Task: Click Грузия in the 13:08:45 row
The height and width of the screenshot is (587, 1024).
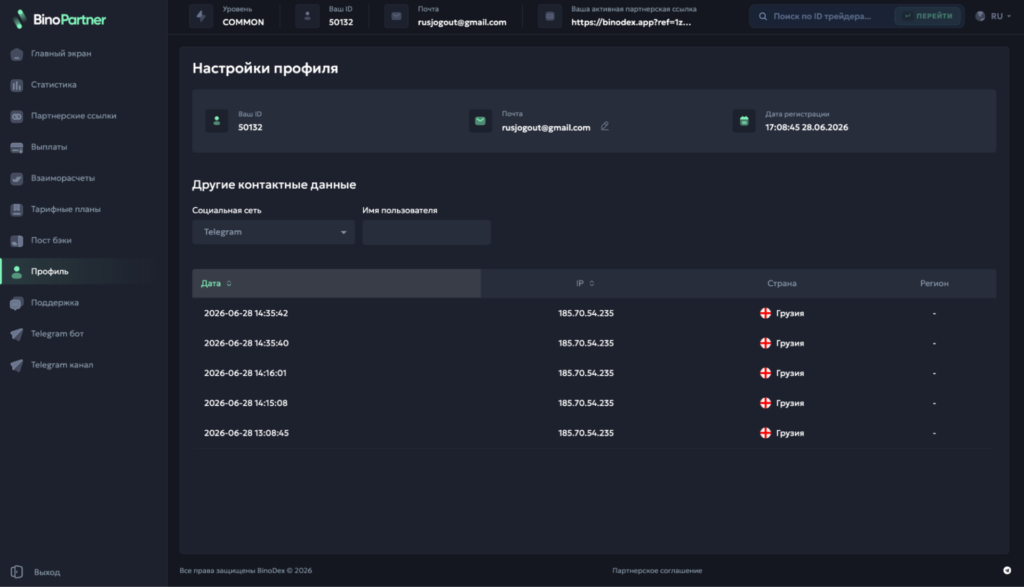Action: click(x=790, y=434)
